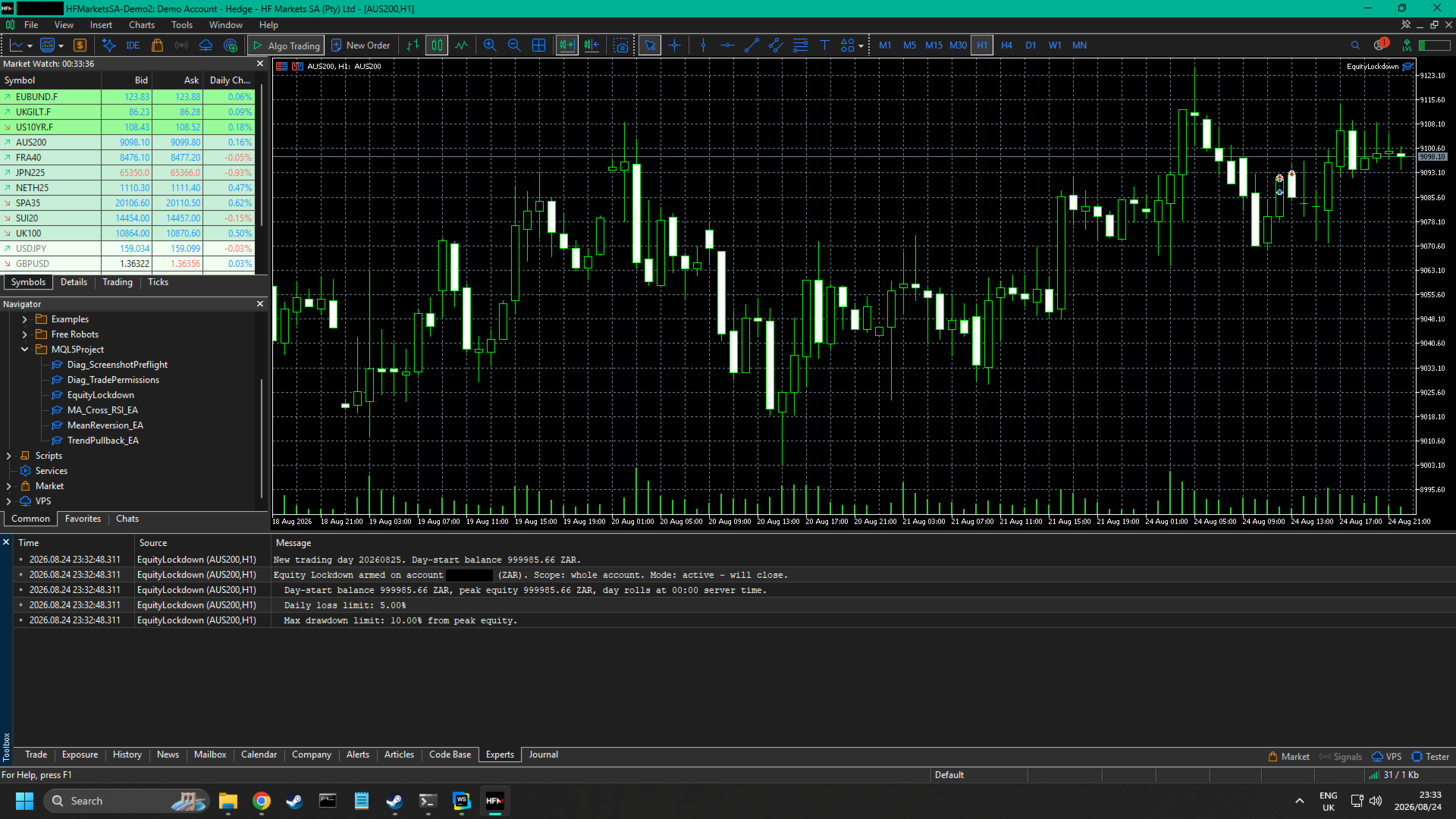Open the objects shapes dropdown arrow
The width and height of the screenshot is (1456, 819).
(x=861, y=46)
